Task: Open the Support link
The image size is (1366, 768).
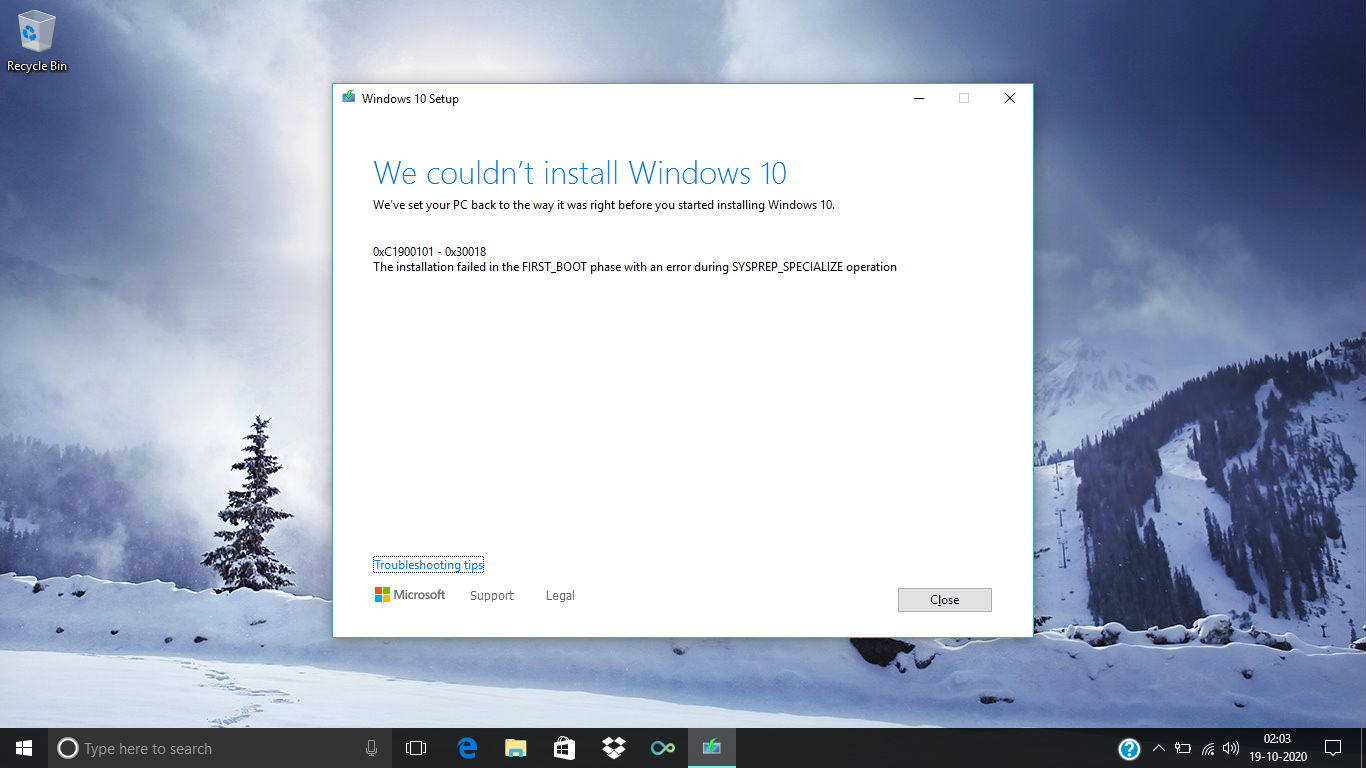Action: click(492, 595)
